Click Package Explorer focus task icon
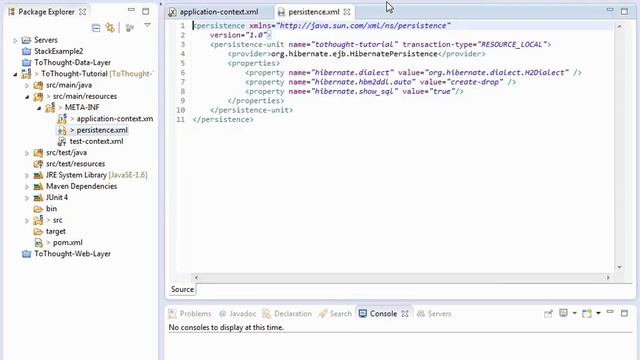Screen dimensions: 640x360 130,28
